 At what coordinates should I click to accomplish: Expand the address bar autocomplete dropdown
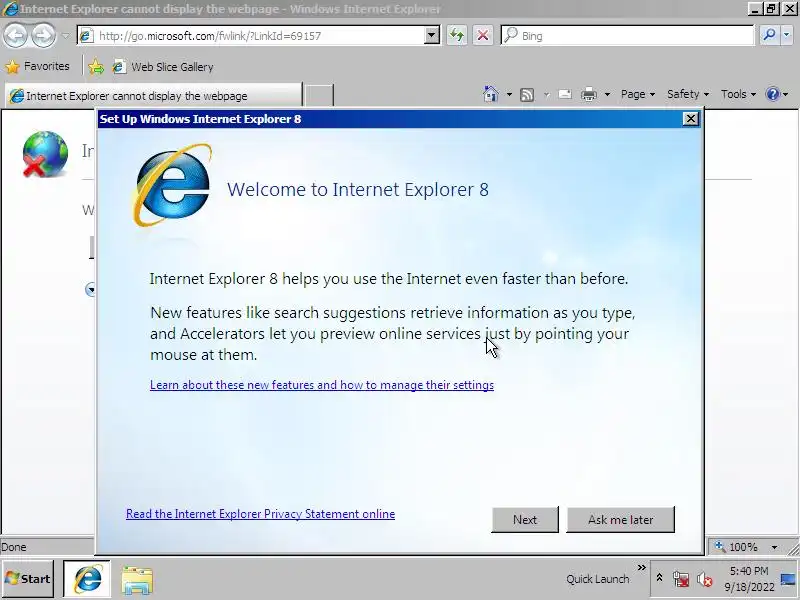click(x=432, y=36)
